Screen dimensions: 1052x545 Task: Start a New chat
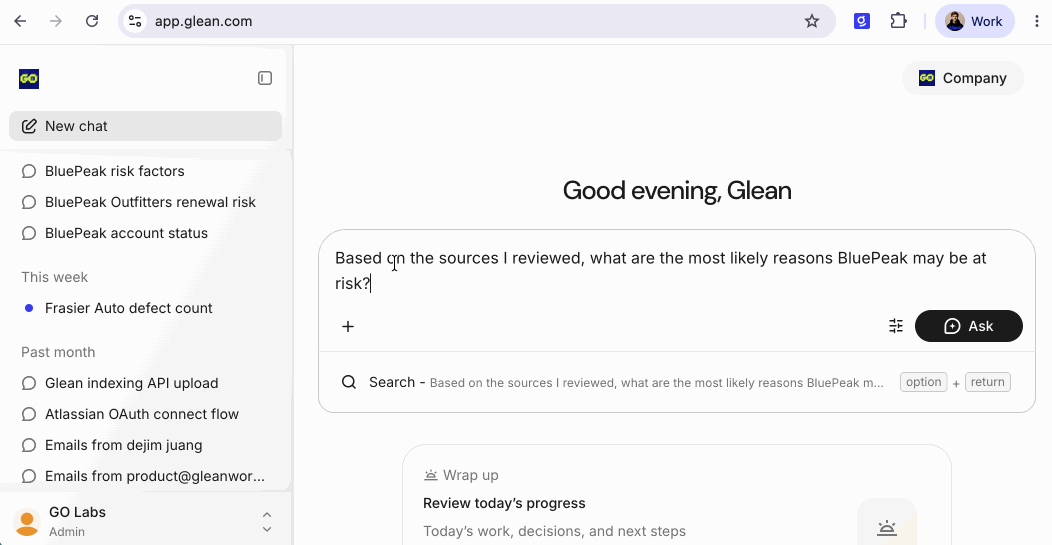[x=145, y=126]
